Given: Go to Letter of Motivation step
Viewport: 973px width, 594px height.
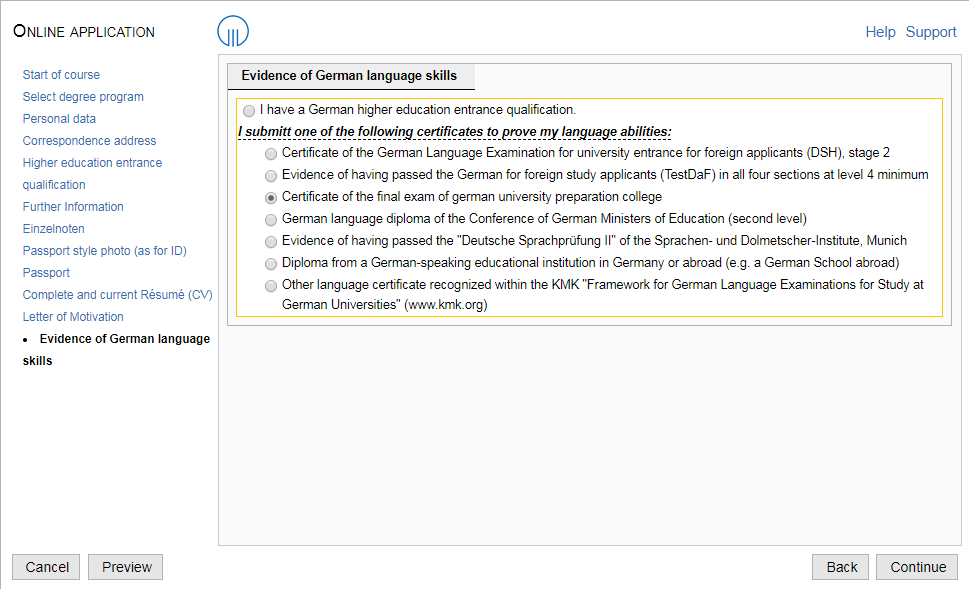Looking at the screenshot, I should [73, 317].
